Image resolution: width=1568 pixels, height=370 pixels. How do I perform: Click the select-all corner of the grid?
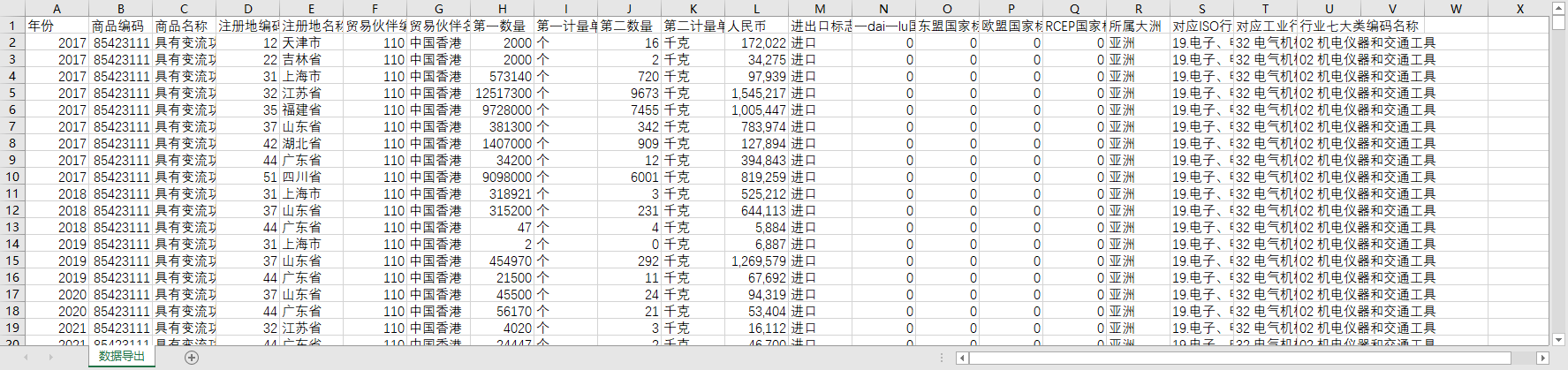(12, 9)
